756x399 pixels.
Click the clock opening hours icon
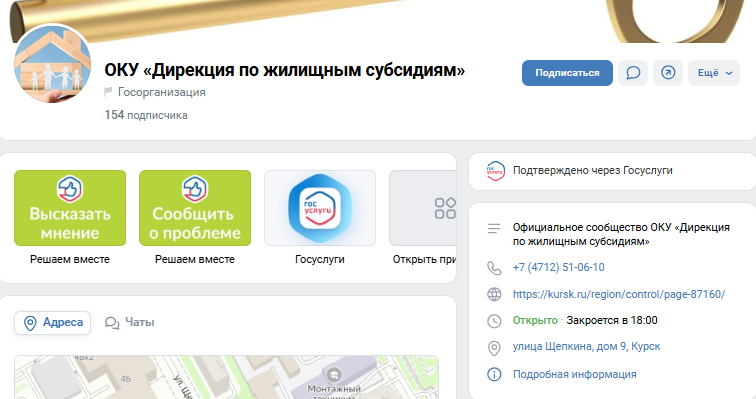click(x=494, y=321)
